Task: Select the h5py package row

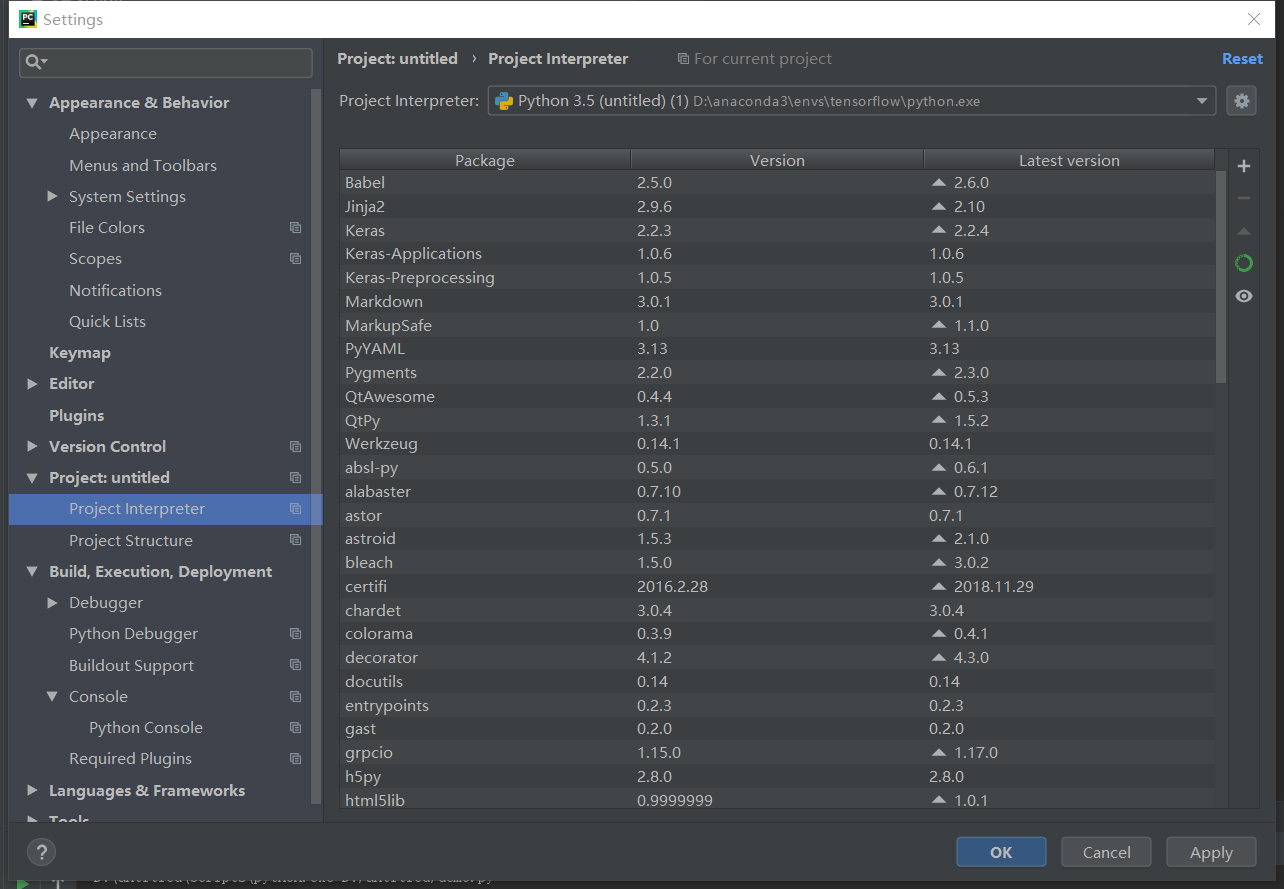Action: (777, 777)
